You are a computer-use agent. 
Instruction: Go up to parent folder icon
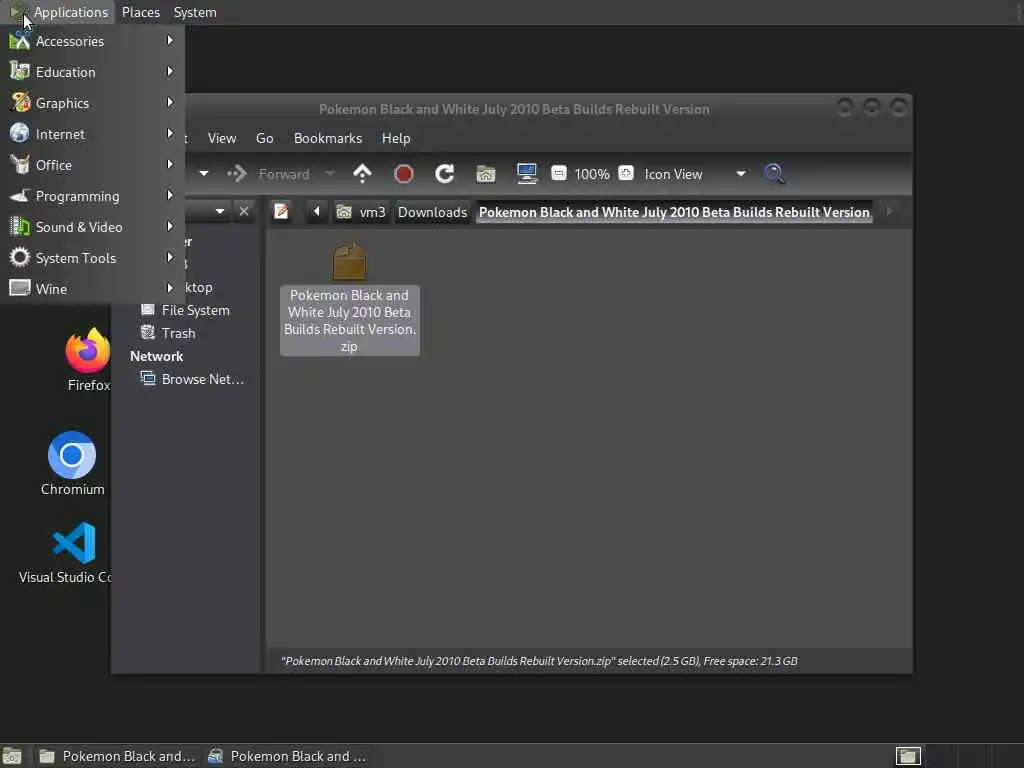click(x=362, y=174)
